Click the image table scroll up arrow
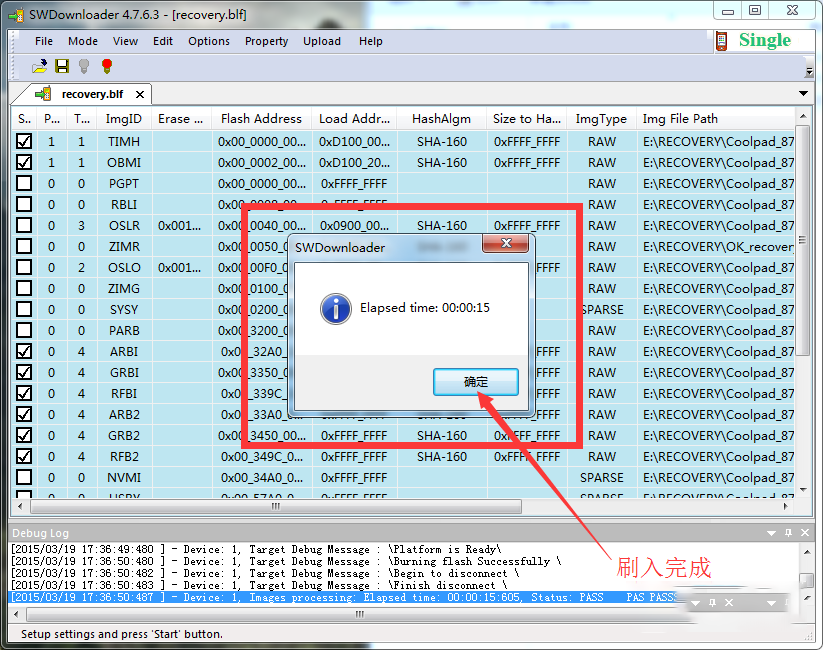The height and width of the screenshot is (650, 823). click(802, 116)
